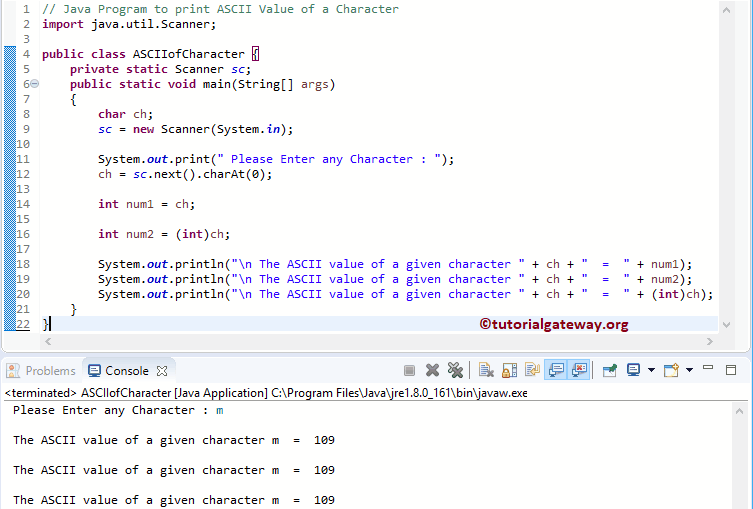Click 'new Scanner(System.in)' on line 9
This screenshot has width=753, height=509.
[x=210, y=129]
